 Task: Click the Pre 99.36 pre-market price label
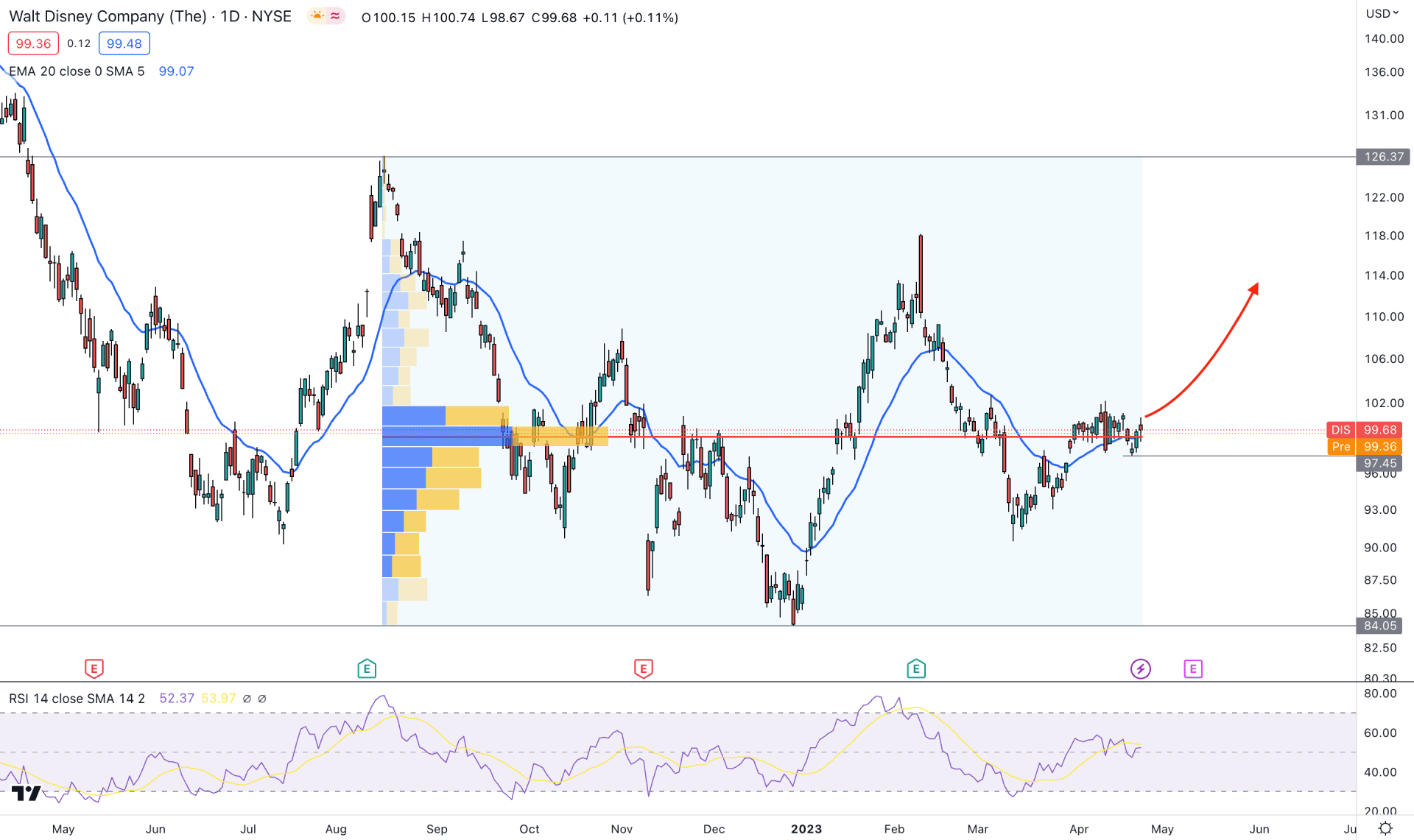pyautogui.click(x=1364, y=447)
